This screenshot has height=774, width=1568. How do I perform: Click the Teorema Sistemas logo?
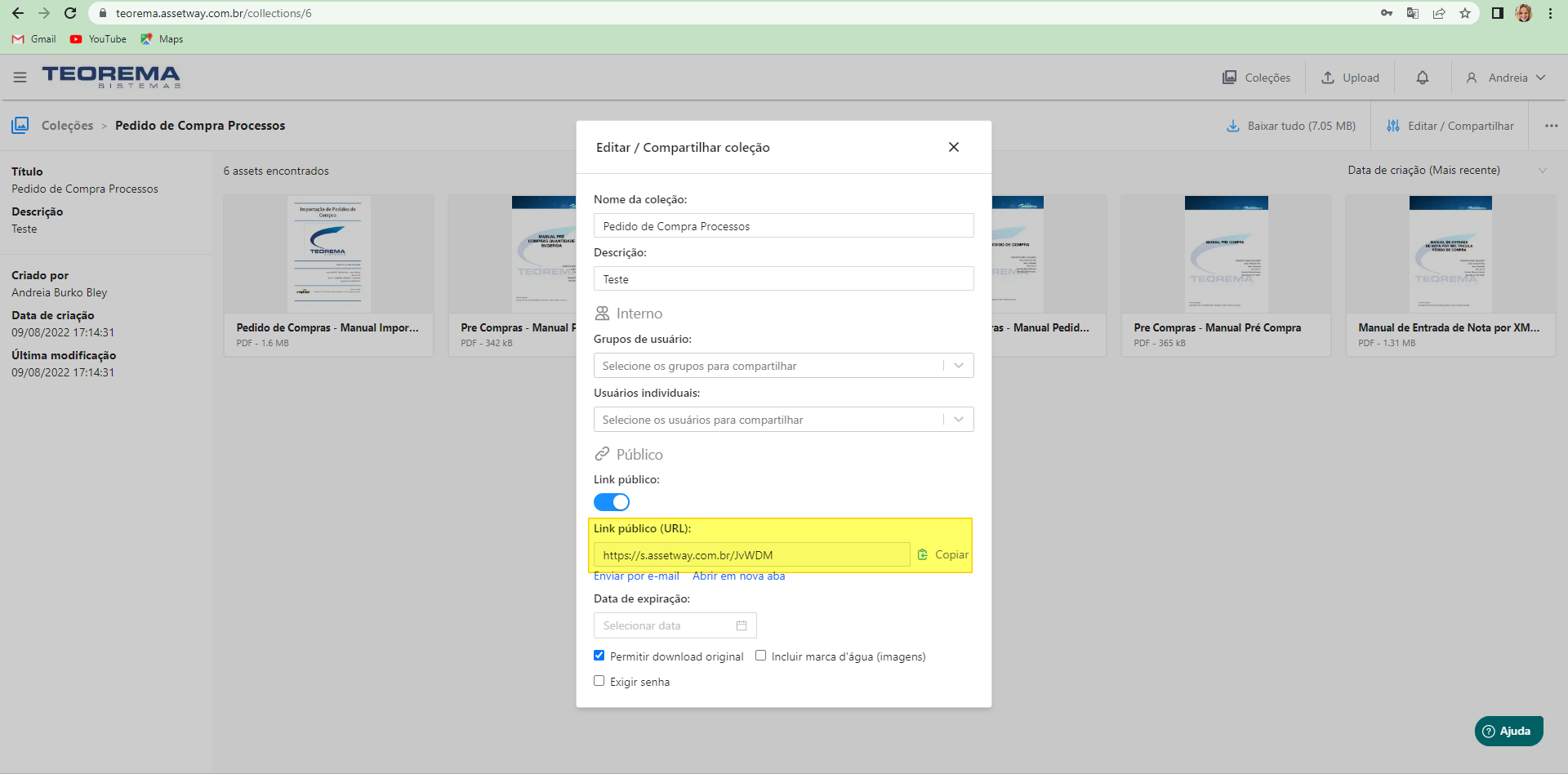(111, 77)
